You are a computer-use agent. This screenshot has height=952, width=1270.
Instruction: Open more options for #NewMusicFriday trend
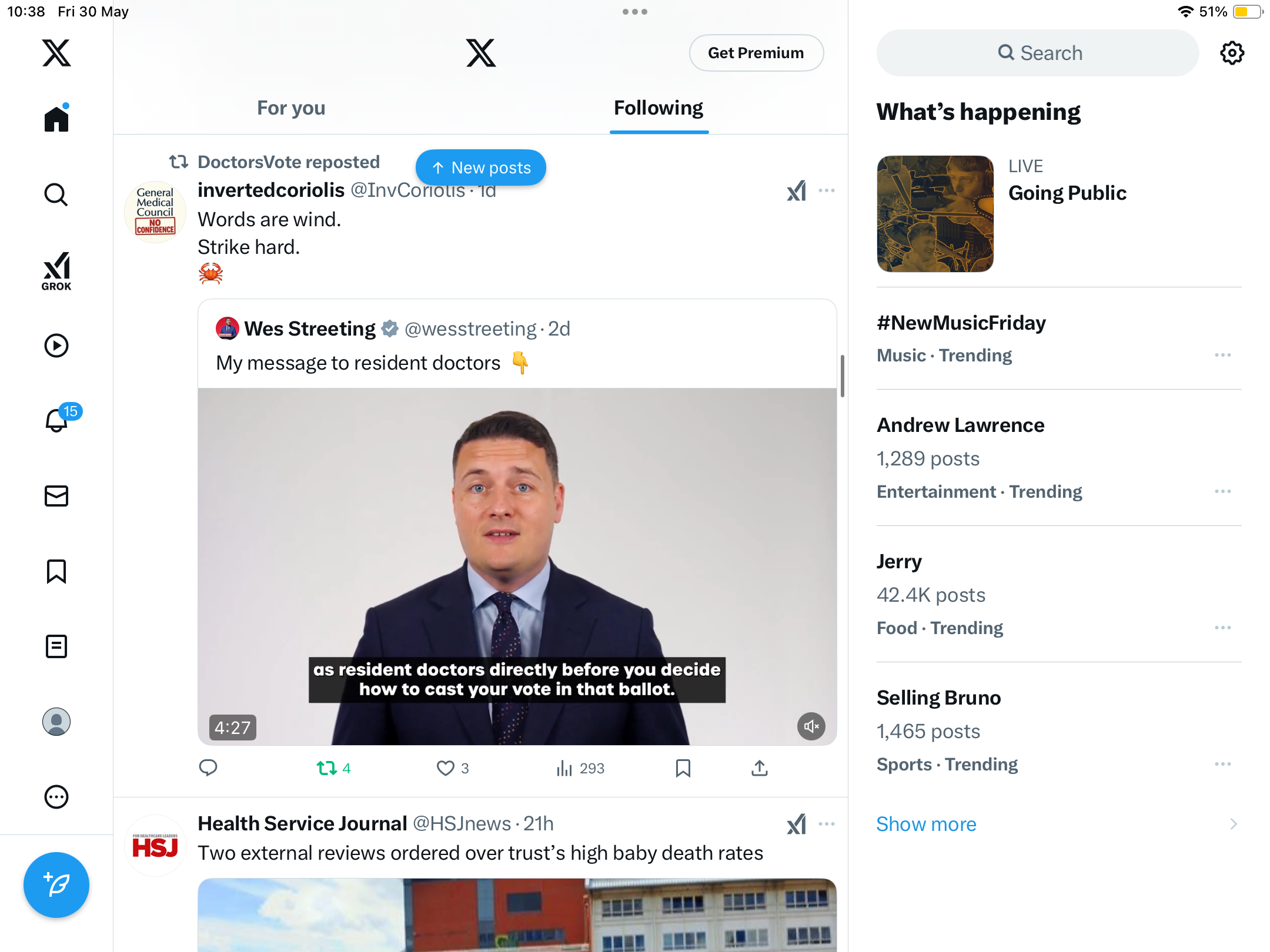[x=1223, y=355]
